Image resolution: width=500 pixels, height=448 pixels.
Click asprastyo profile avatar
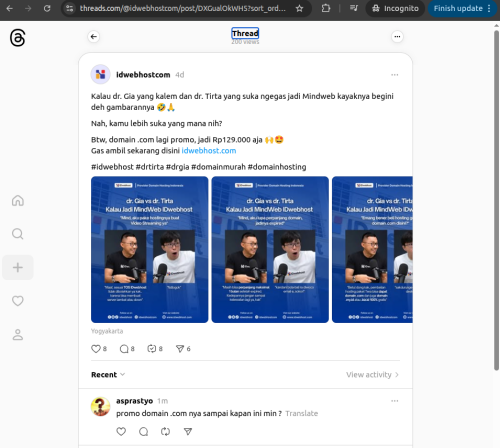point(100,406)
